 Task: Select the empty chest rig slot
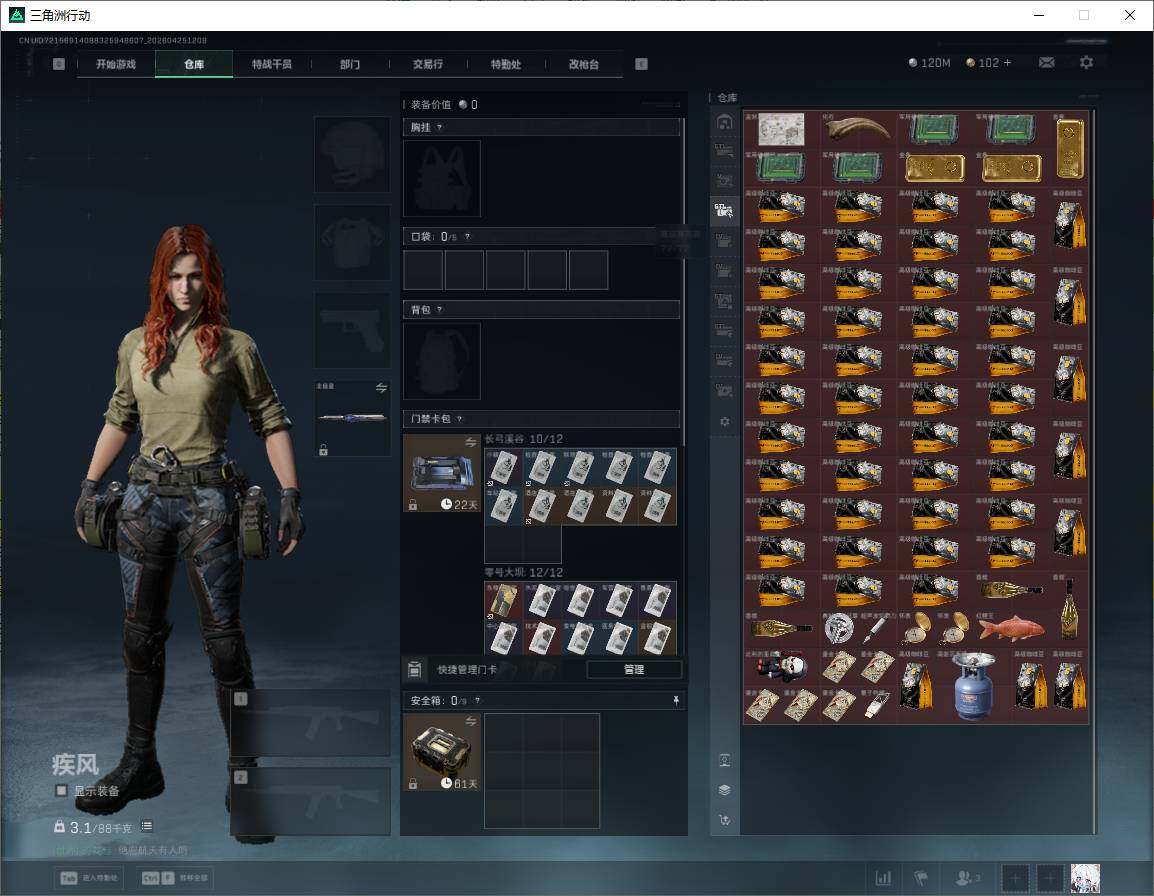442,178
